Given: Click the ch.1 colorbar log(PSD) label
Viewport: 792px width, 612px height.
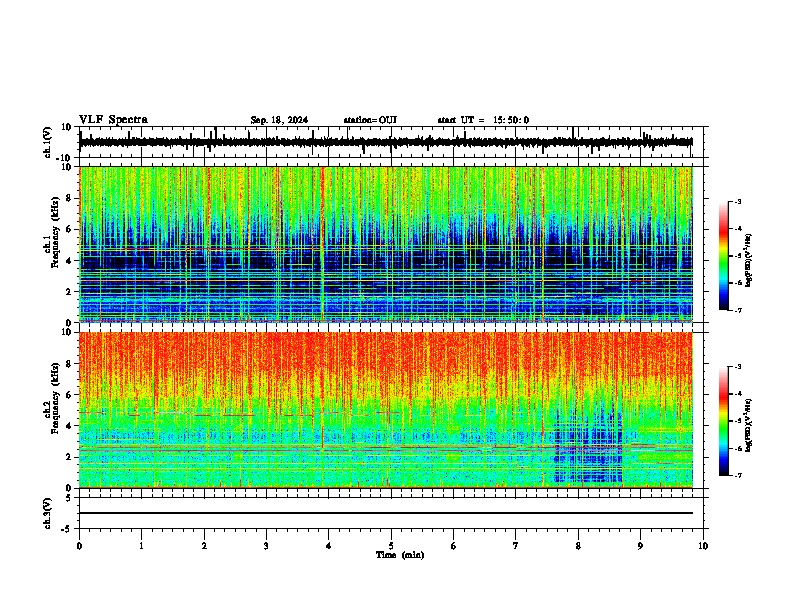Looking at the screenshot, I should [x=749, y=261].
